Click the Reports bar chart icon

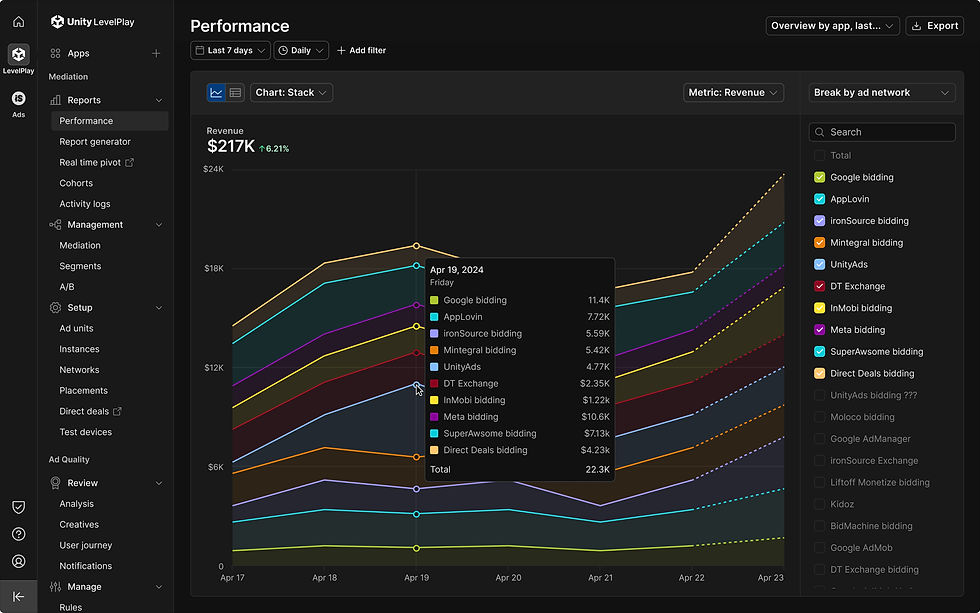pos(55,100)
